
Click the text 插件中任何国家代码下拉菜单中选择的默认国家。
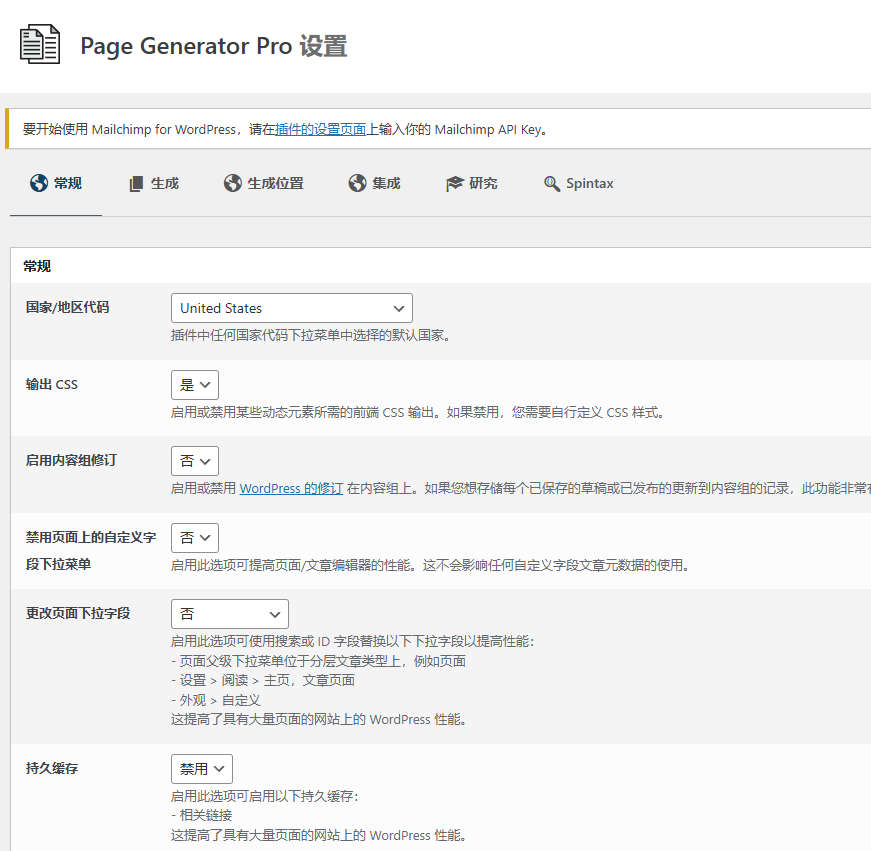coord(311,336)
